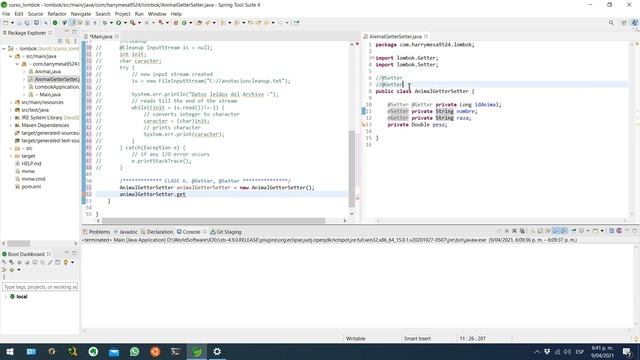Image resolution: width=640 pixels, height=360 pixels.
Task: Click the pencil edit icon in Boot Dashboard
Action: [x=50, y=262]
